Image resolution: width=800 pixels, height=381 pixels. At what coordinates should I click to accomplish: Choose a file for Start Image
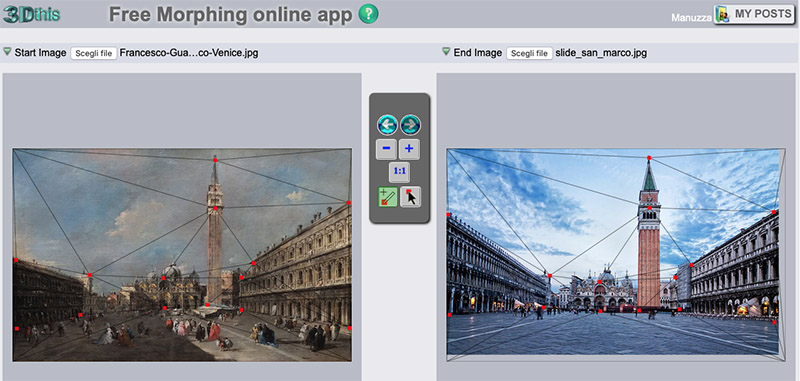(x=93, y=54)
